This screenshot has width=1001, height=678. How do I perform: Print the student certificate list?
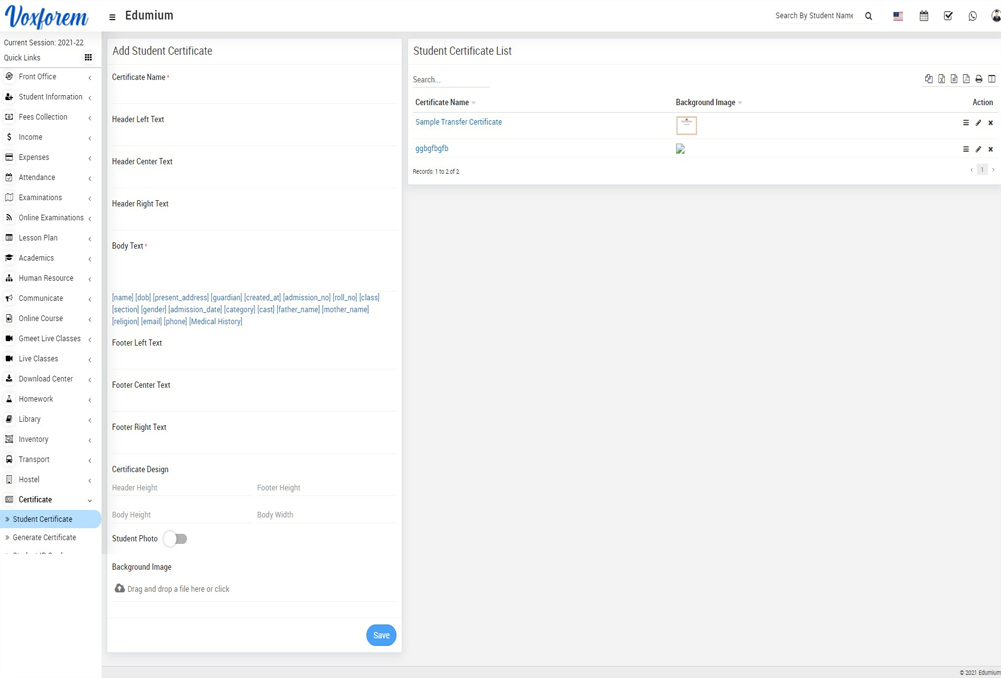tap(979, 79)
